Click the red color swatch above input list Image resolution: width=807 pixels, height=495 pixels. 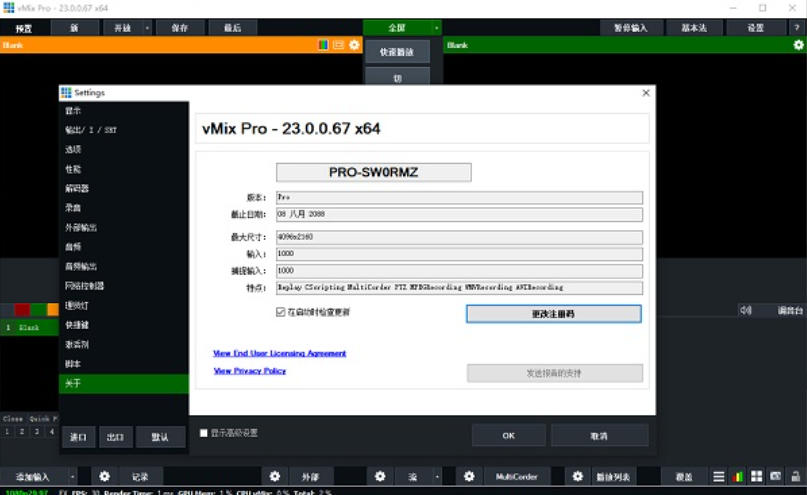click(22, 310)
